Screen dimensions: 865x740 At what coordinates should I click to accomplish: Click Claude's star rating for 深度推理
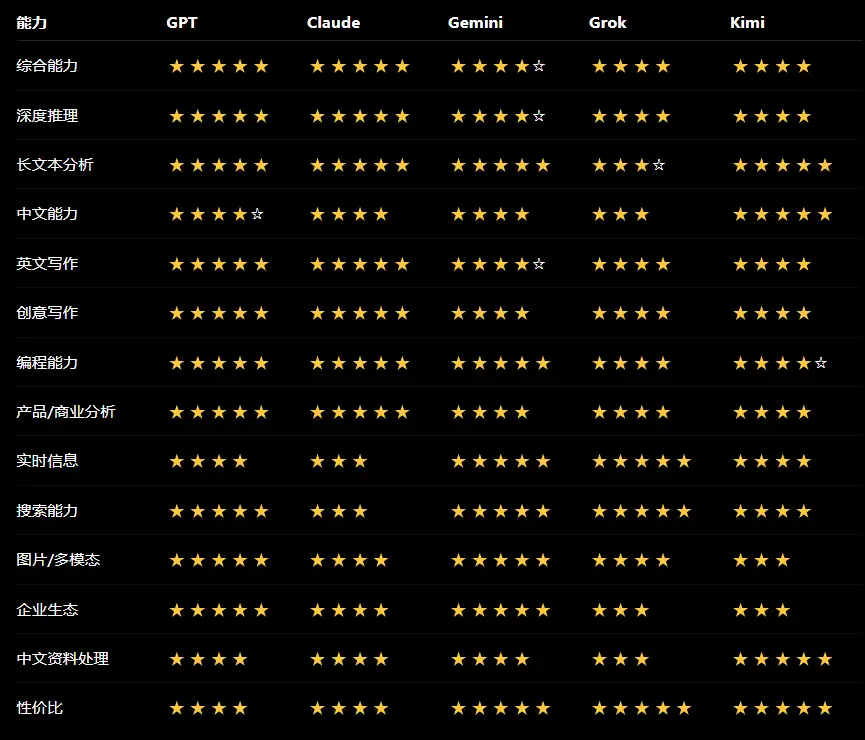point(360,116)
